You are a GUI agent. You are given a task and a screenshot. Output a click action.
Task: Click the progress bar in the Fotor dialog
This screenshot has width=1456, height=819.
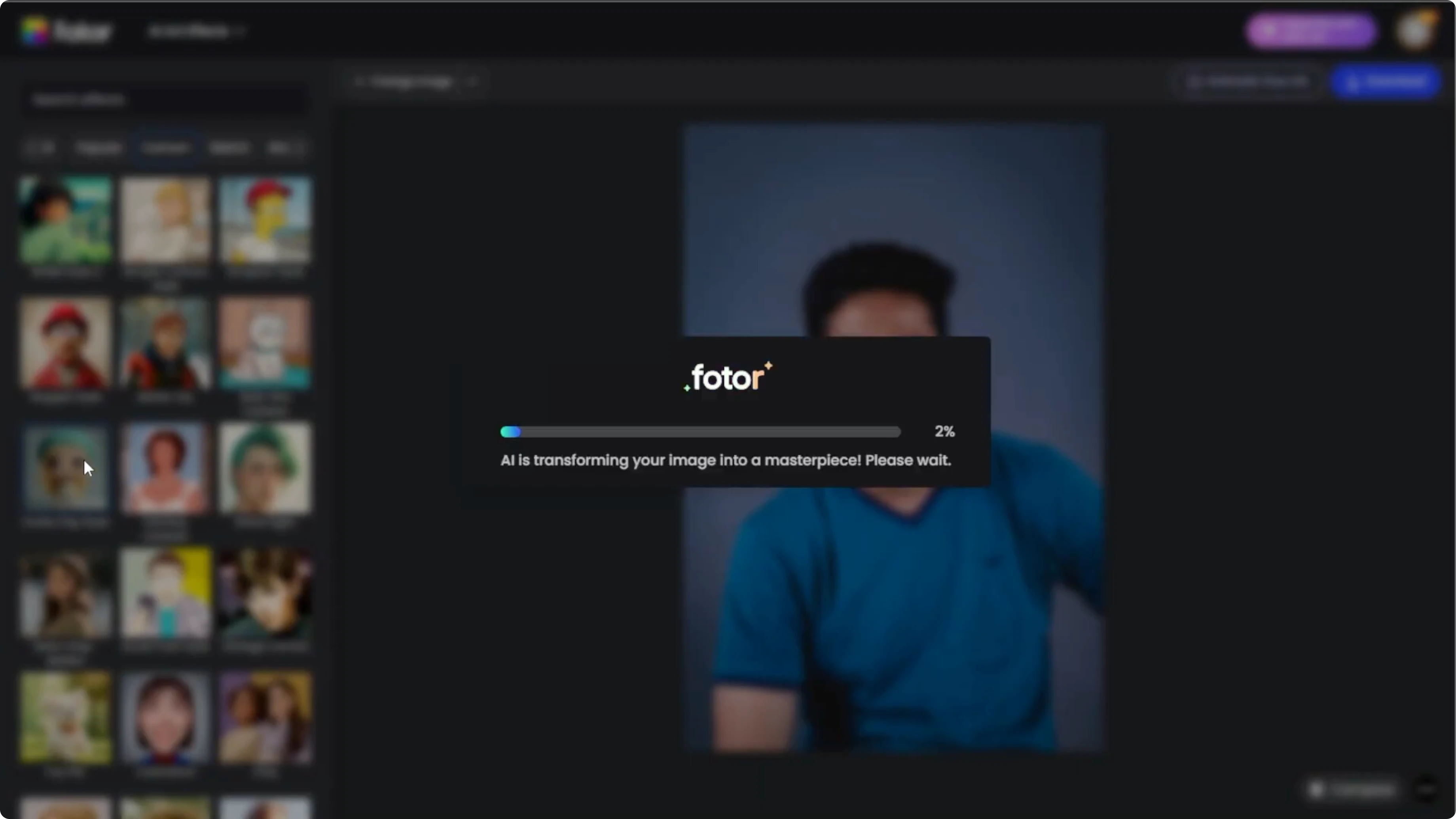[700, 432]
